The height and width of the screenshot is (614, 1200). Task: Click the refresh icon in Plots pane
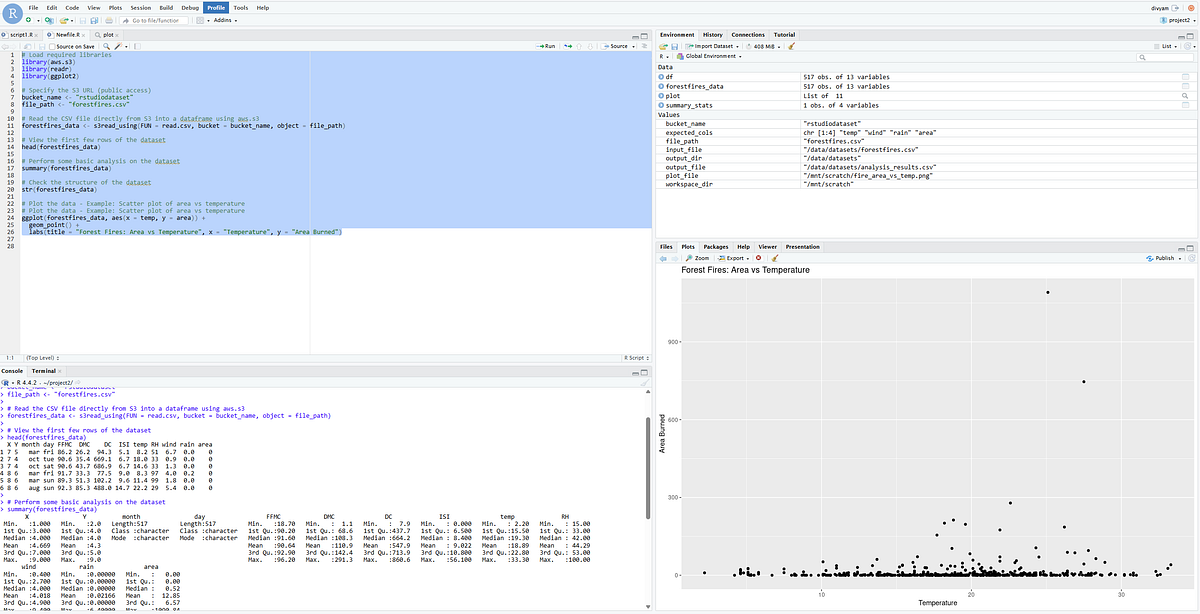1191,258
